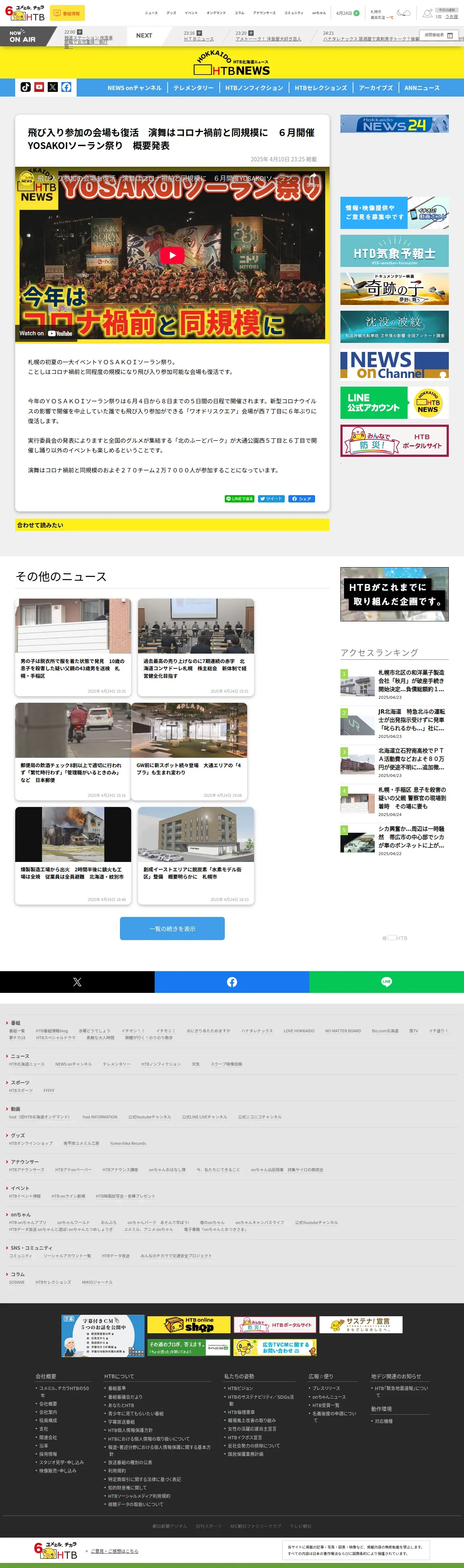This screenshot has height=1568, width=464.
Task: Select HTBノンフィクション tab
Action: (254, 88)
